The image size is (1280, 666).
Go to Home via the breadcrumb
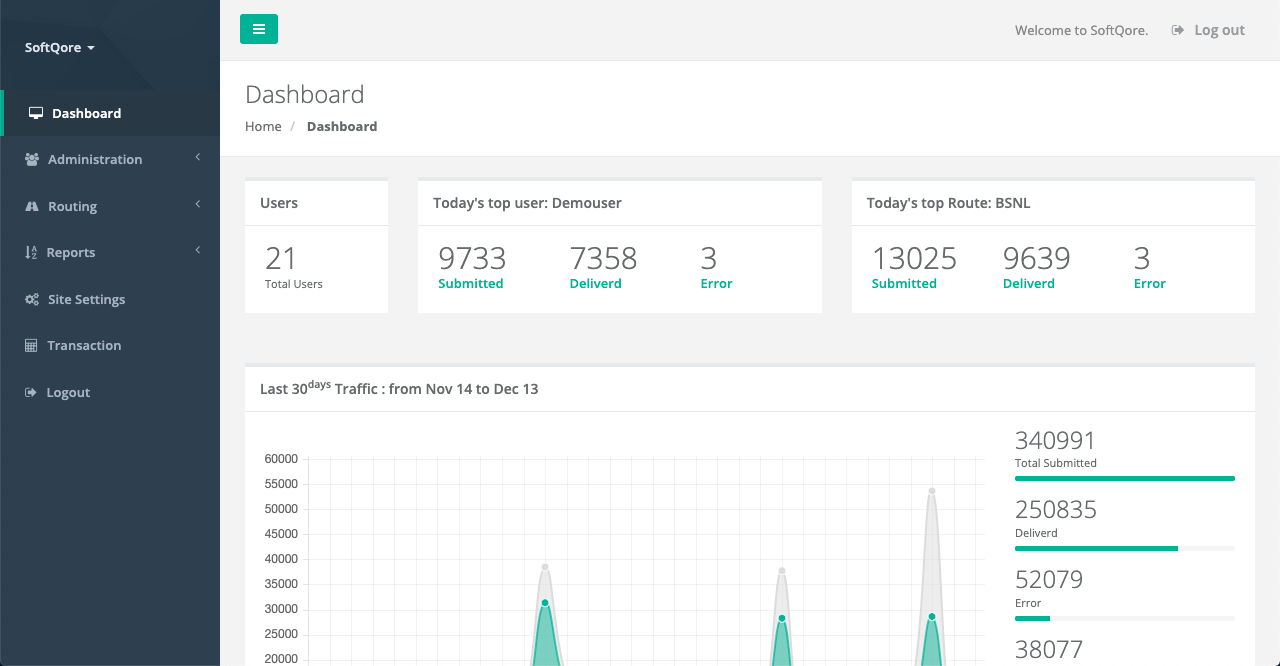(263, 126)
